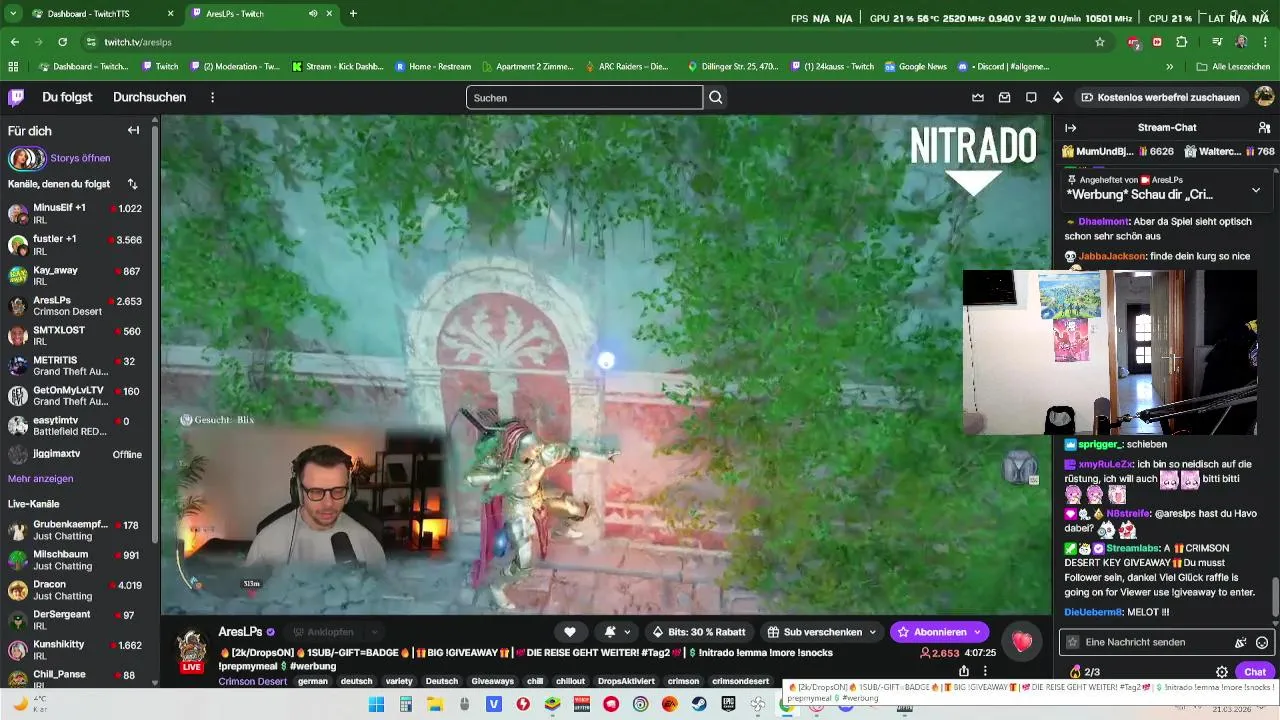Select the AresLPs - Twitch tab
Image resolution: width=1280 pixels, height=720 pixels.
point(262,14)
